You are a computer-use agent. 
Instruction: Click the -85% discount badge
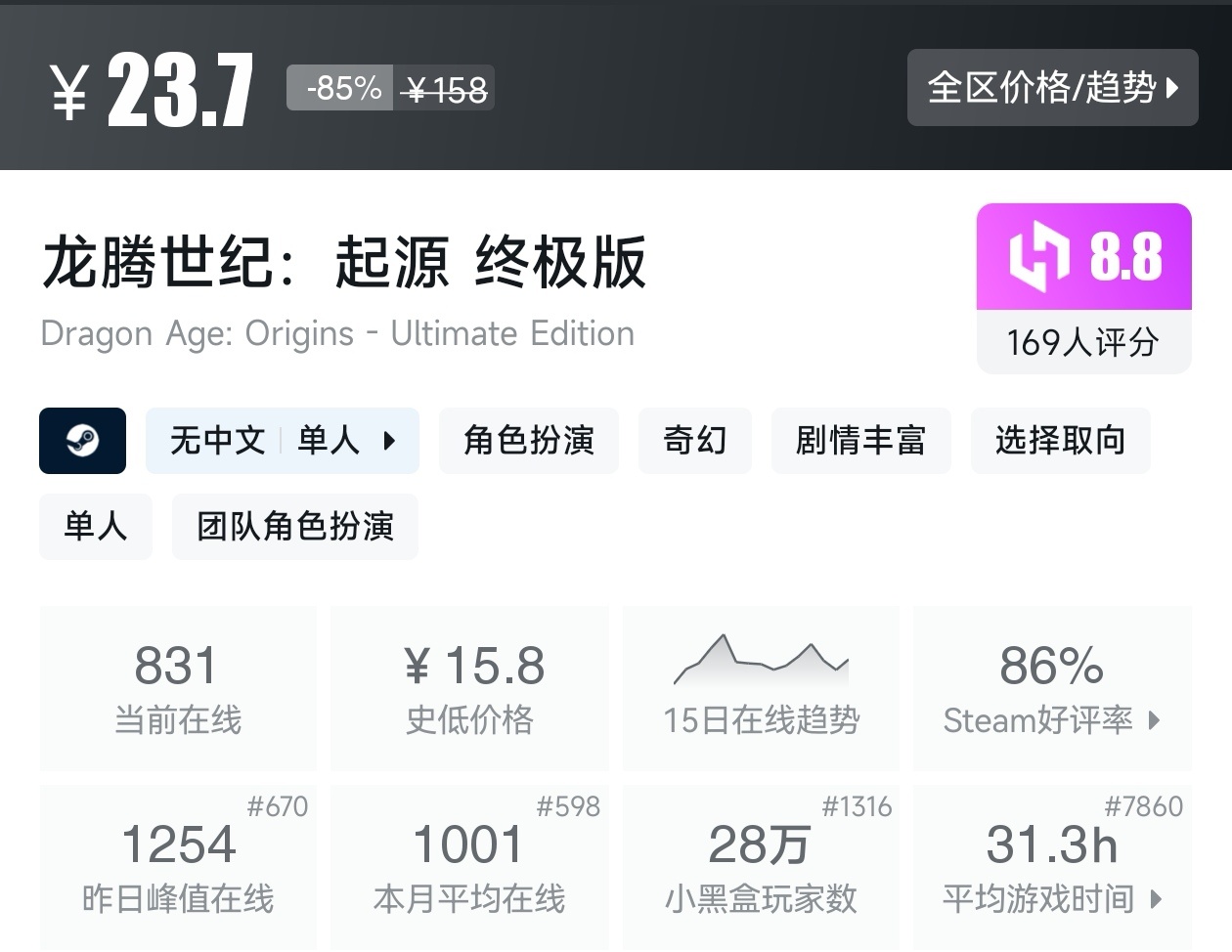click(x=340, y=88)
